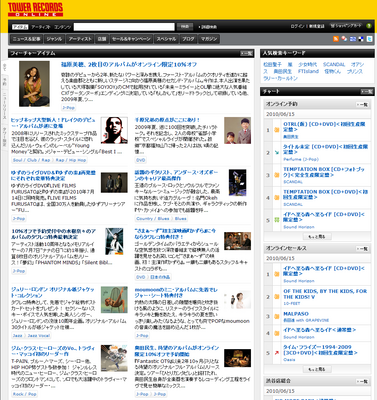
Task: Click the 検索 search button
Action: click(185, 27)
